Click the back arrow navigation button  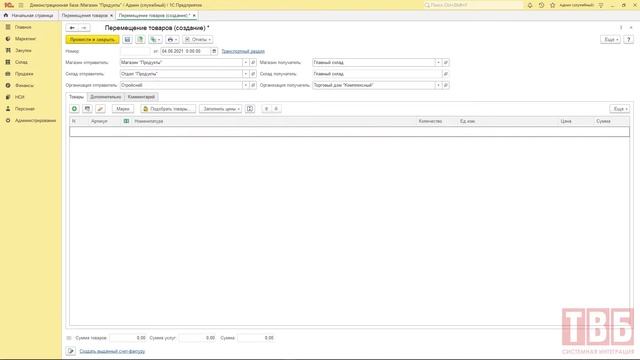pos(72,28)
